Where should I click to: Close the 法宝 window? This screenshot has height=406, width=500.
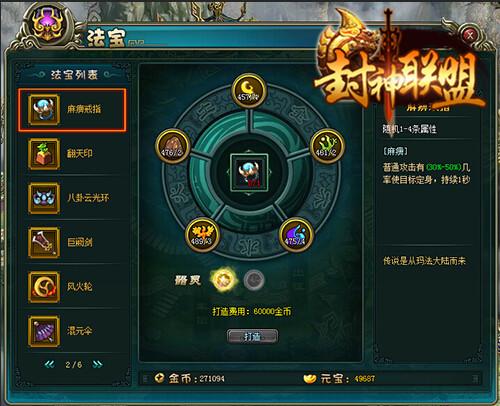470,35
